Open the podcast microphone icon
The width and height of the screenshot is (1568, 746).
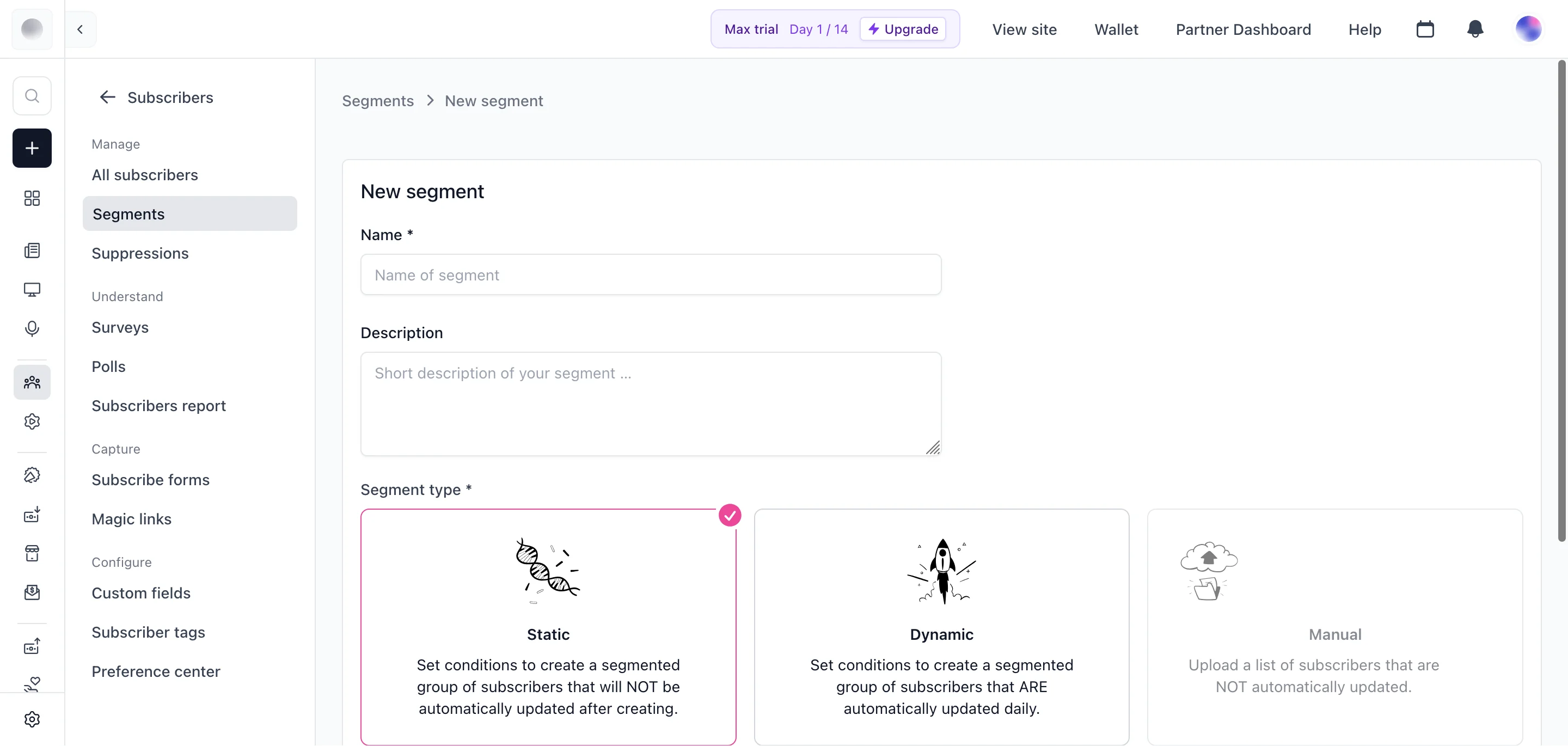pyautogui.click(x=32, y=329)
